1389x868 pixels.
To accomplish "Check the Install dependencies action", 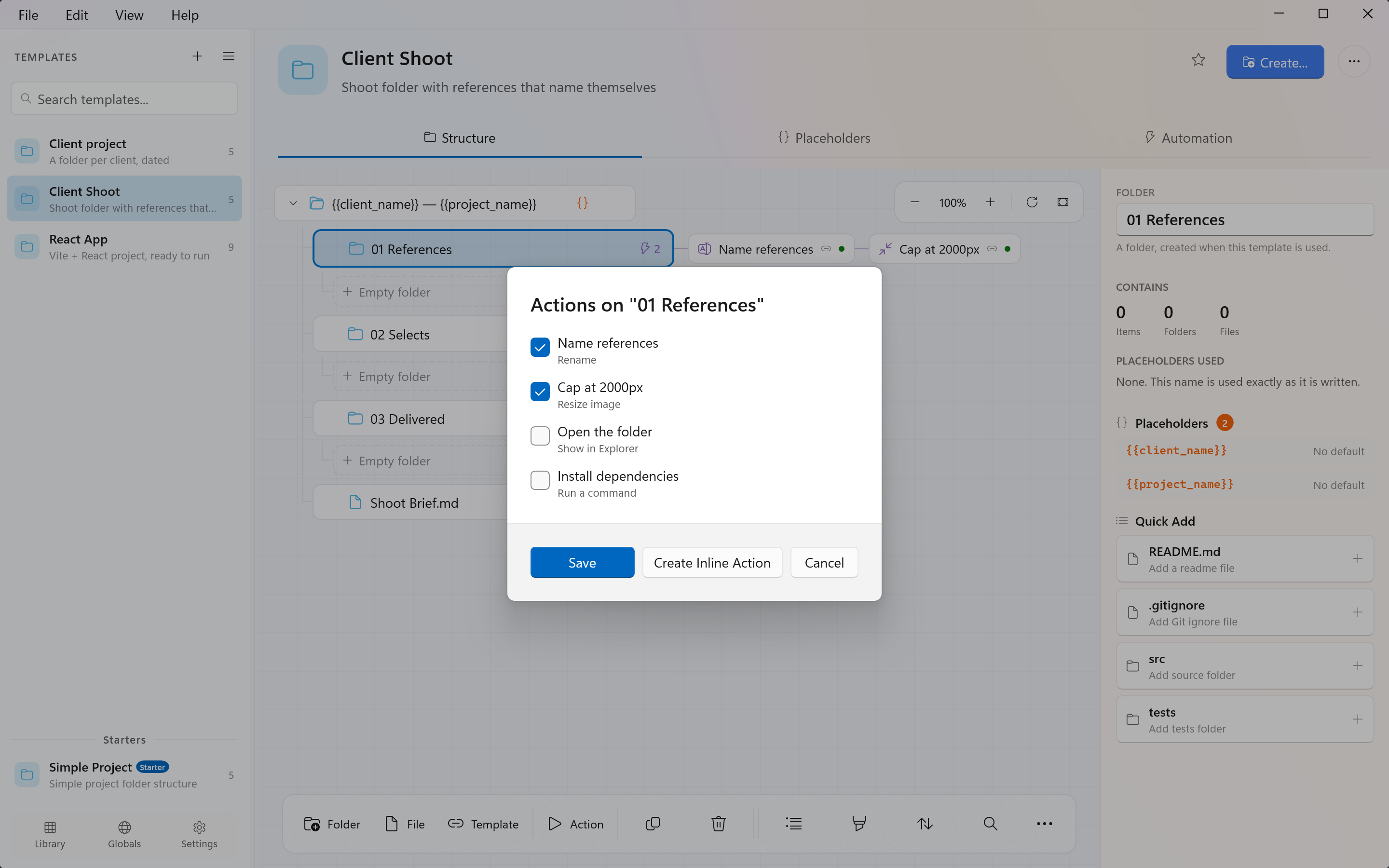I will point(540,480).
